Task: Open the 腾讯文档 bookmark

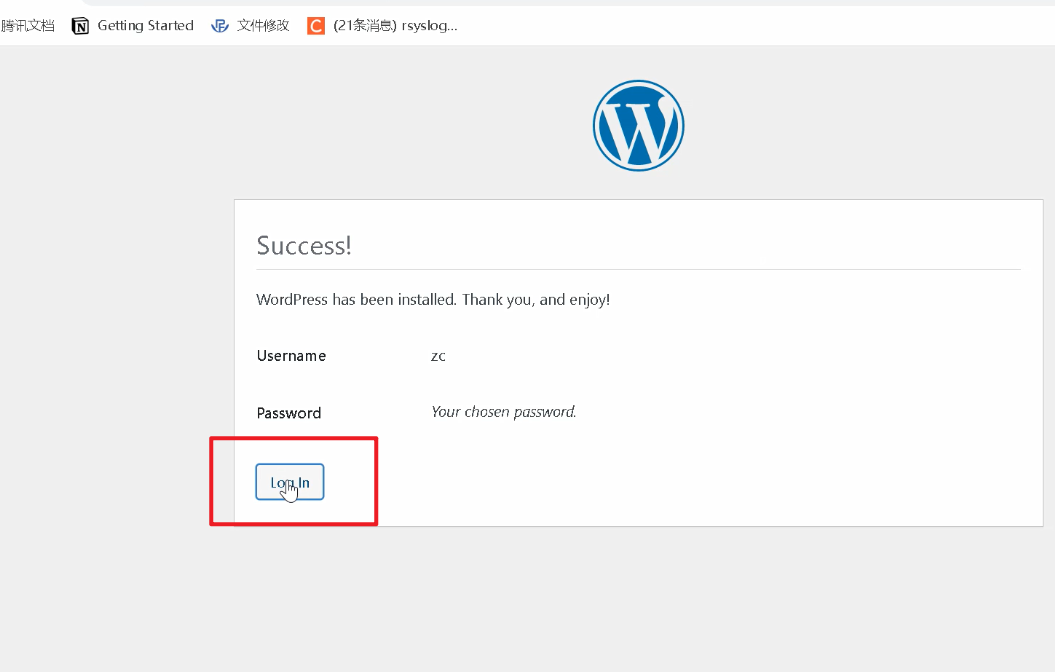Action: [28, 26]
